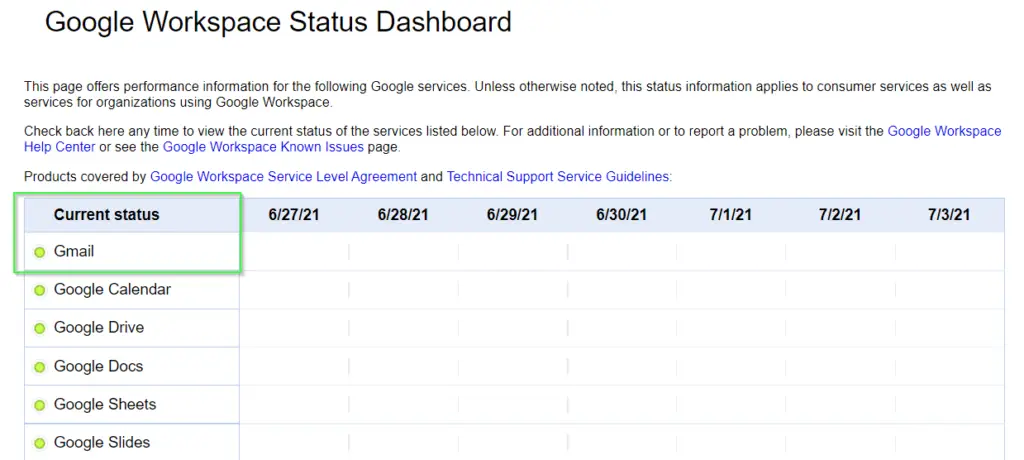Viewport: 1024px width, 460px height.
Task: Click the 6/30/21 date column header
Action: click(622, 215)
